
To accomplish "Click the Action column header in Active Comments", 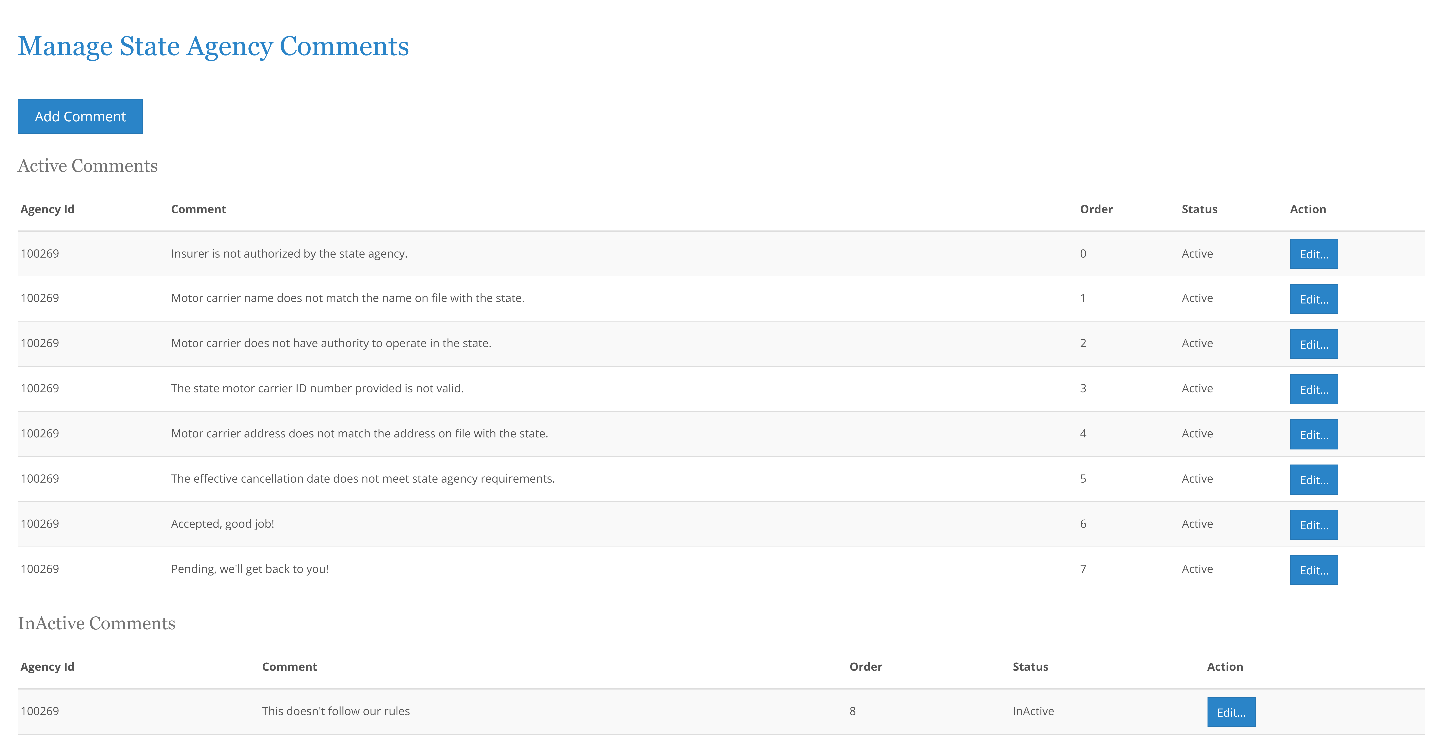I will [x=1308, y=209].
